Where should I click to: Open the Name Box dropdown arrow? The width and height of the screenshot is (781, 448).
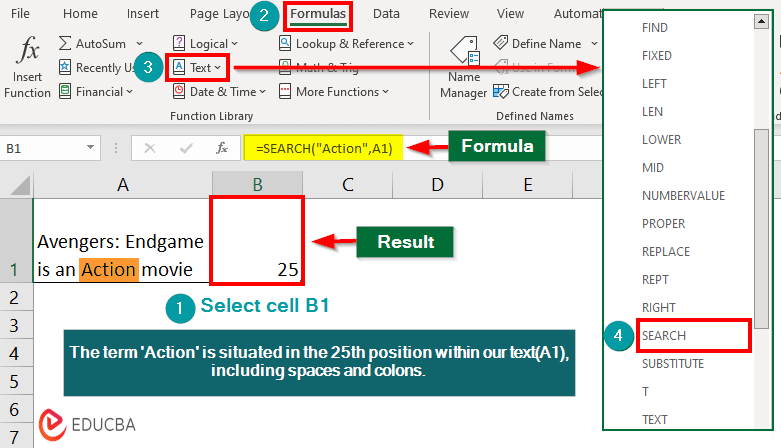point(90,148)
